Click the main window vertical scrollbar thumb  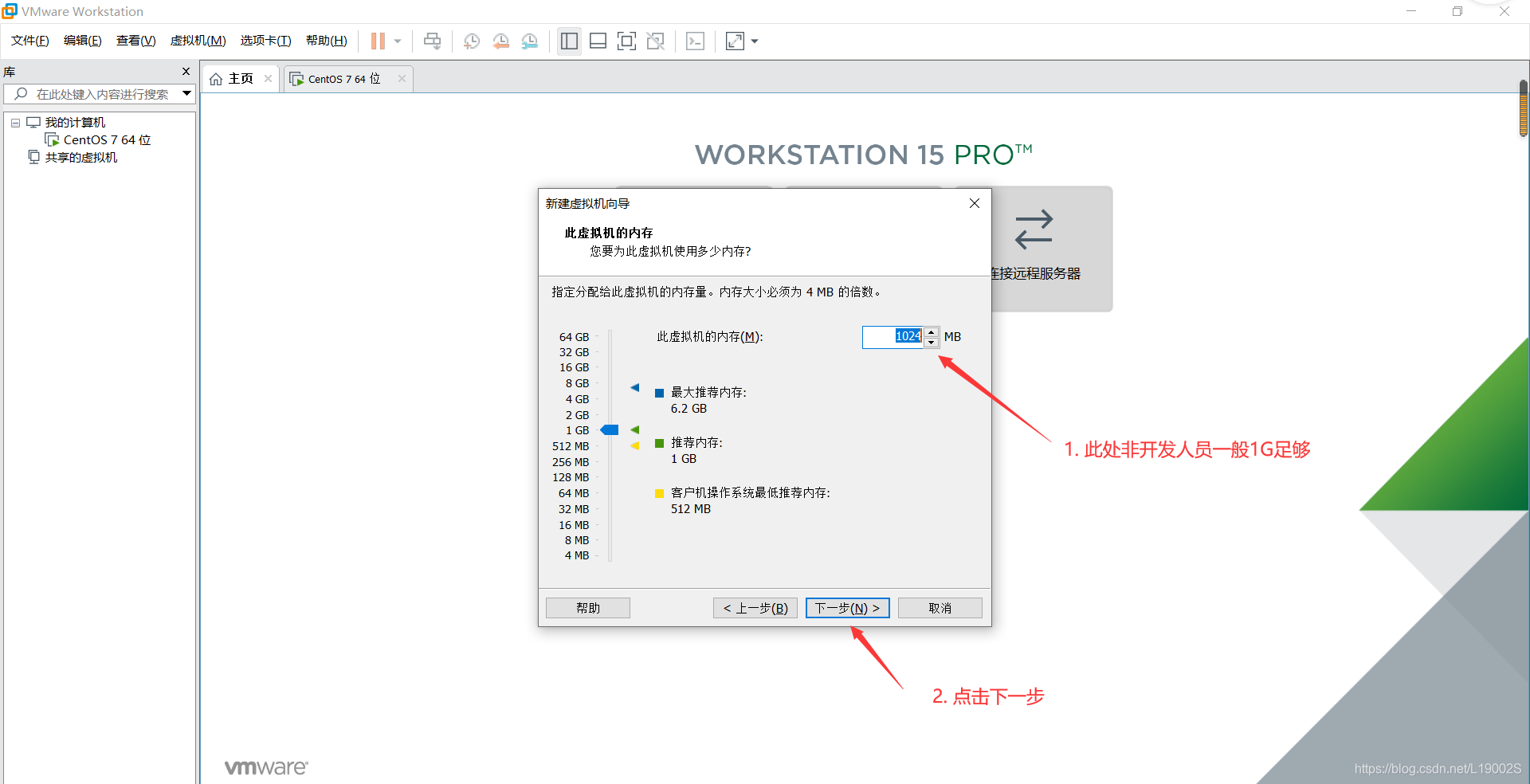(x=1524, y=108)
